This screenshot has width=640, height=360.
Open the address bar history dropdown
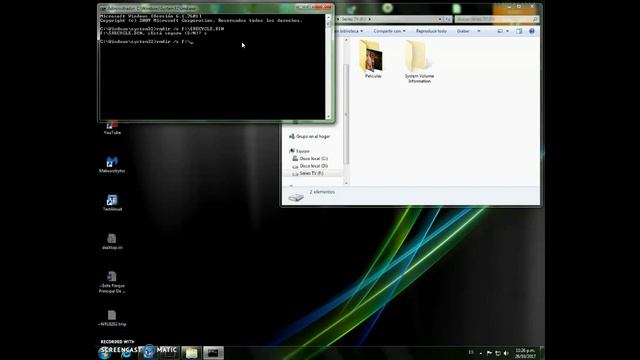[x=440, y=19]
